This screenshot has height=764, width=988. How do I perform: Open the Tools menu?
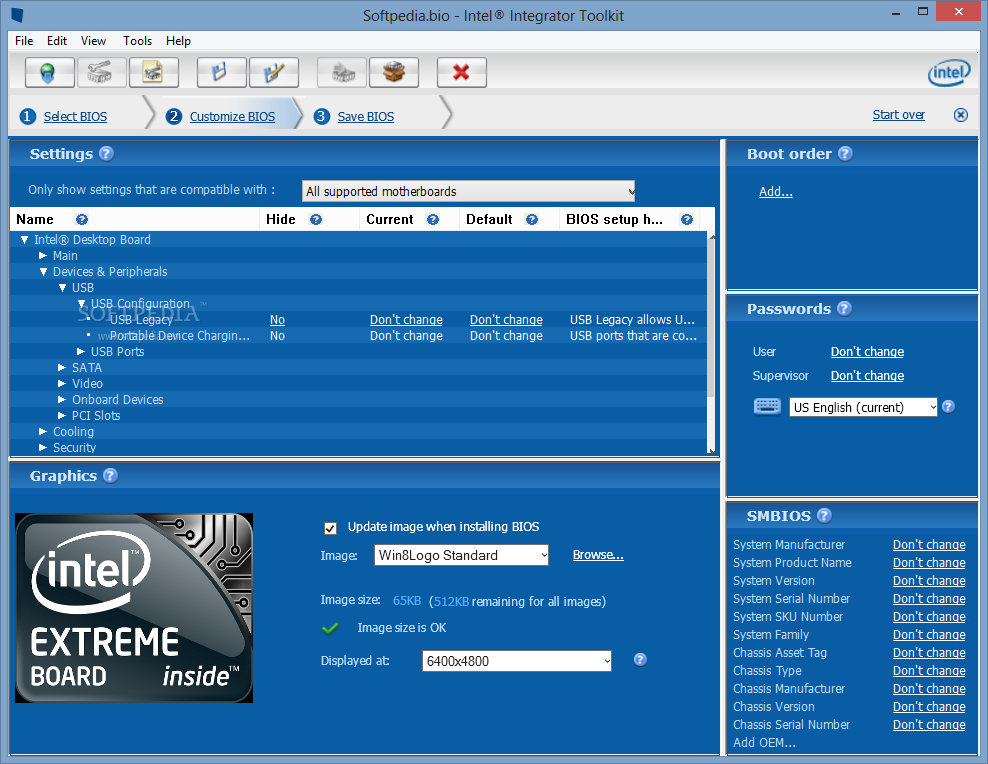coord(137,41)
